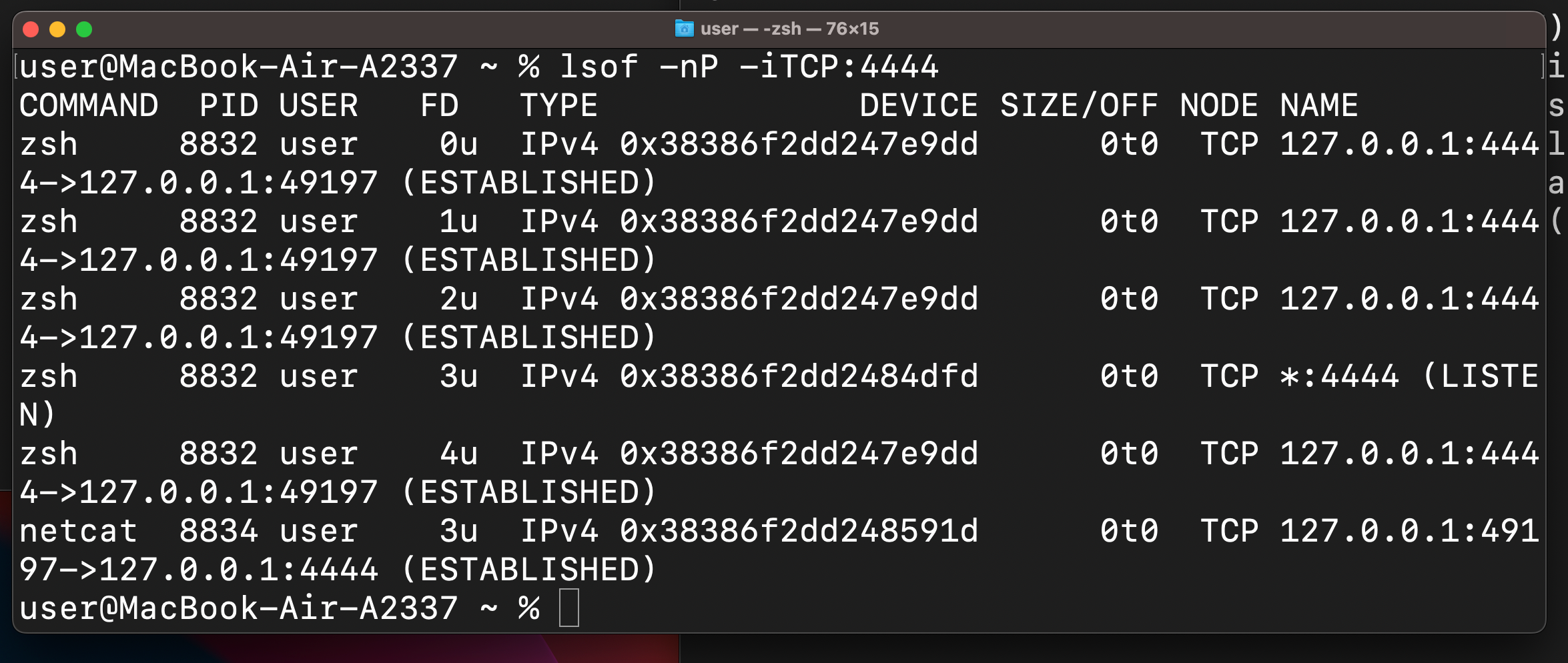Click the *:4444 listening address
The width and height of the screenshot is (1568, 663).
click(1339, 377)
